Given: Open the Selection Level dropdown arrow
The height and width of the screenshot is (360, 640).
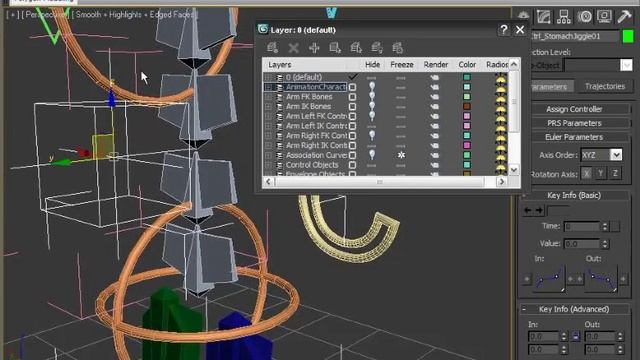Looking at the screenshot, I should 626,65.
